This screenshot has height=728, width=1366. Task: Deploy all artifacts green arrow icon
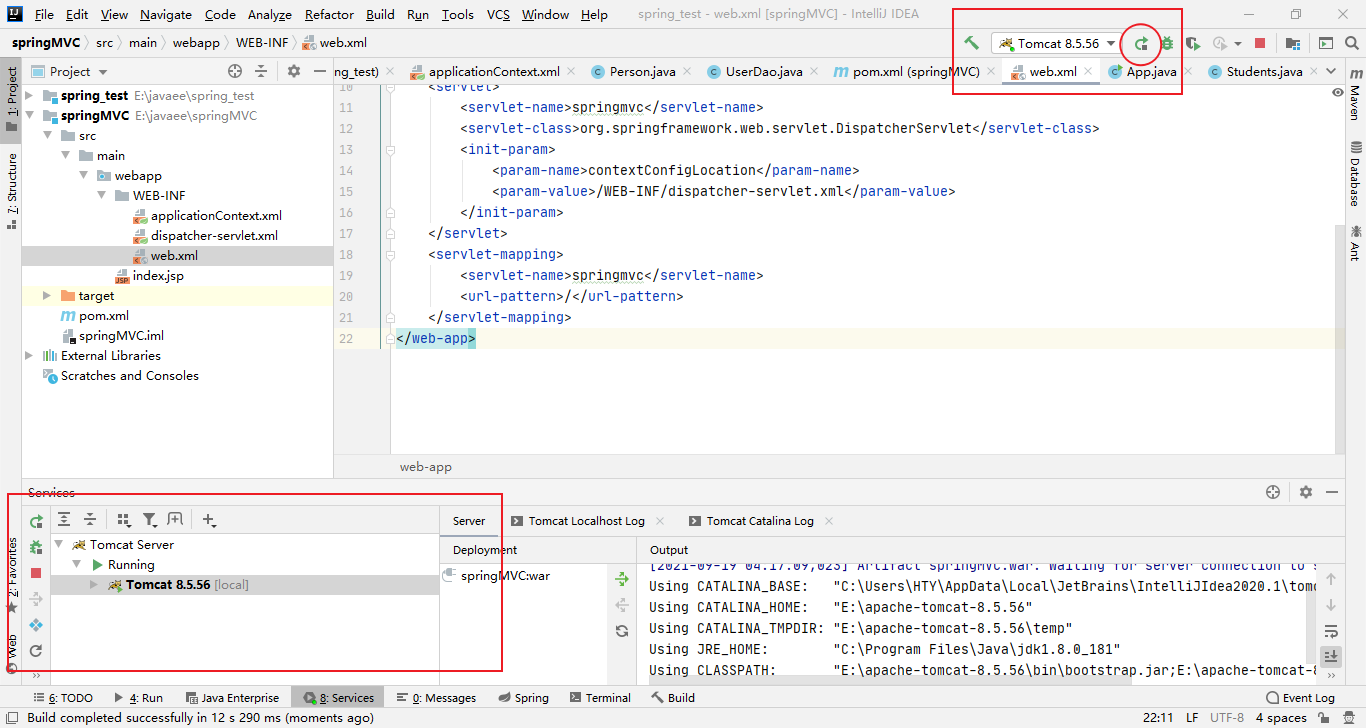622,579
